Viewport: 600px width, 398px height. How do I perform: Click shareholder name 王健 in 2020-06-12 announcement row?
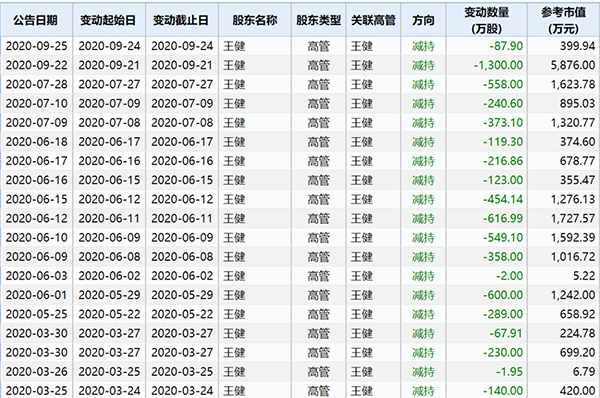[x=234, y=219]
